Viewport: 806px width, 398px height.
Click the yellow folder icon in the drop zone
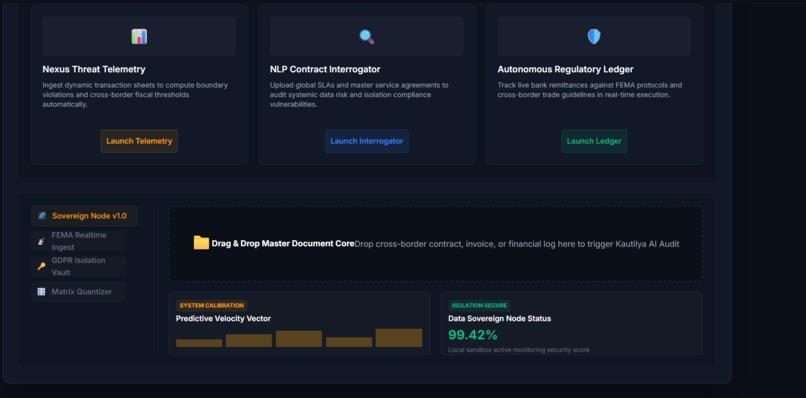(x=201, y=243)
